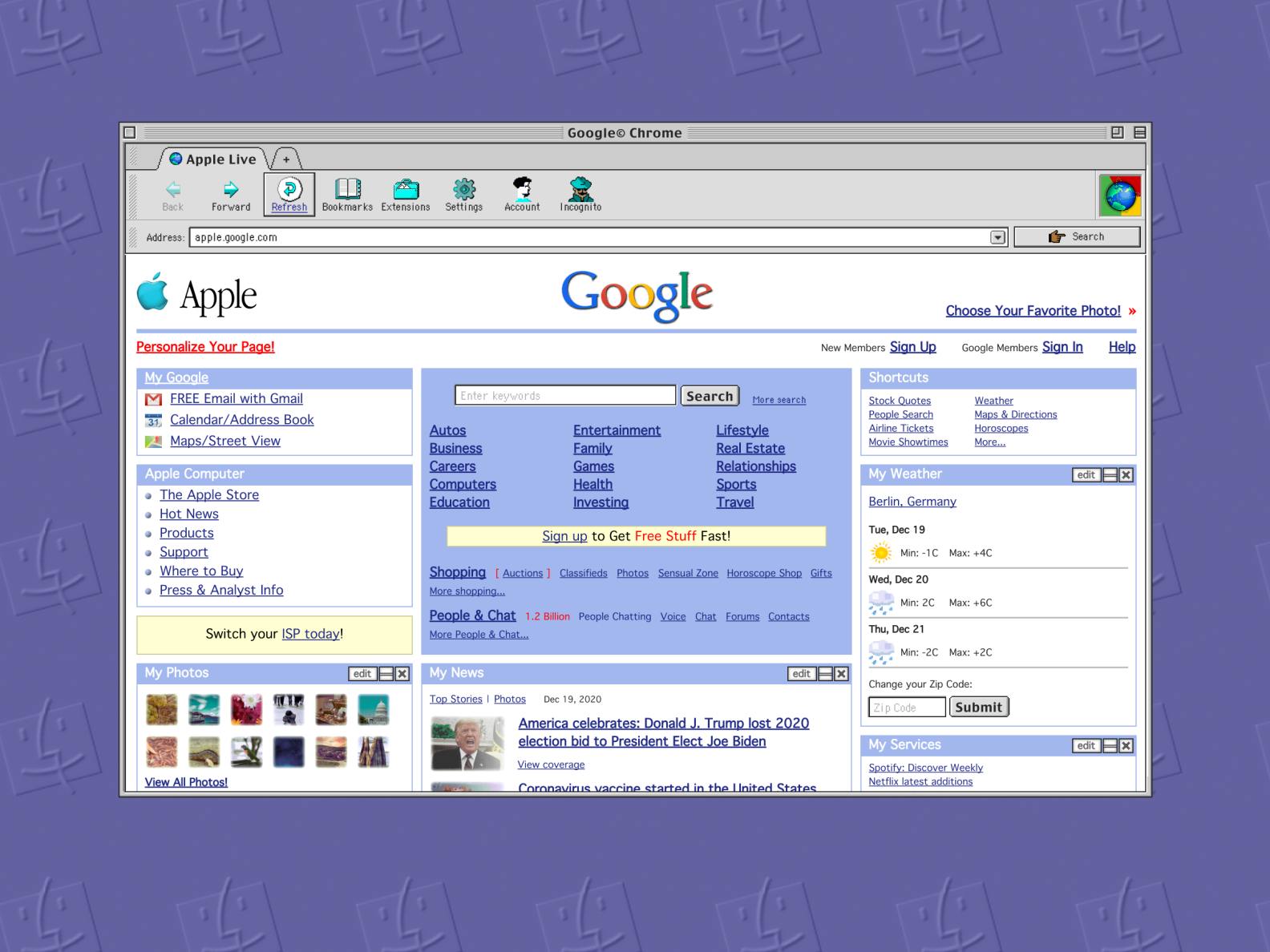Image resolution: width=1270 pixels, height=952 pixels.
Task: Click Sign Up for new members
Action: point(912,347)
